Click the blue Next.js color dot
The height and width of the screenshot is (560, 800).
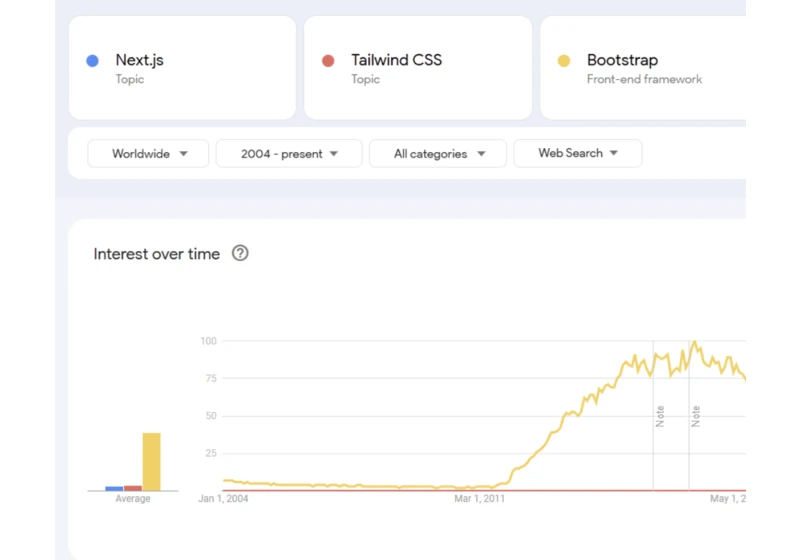coord(92,61)
